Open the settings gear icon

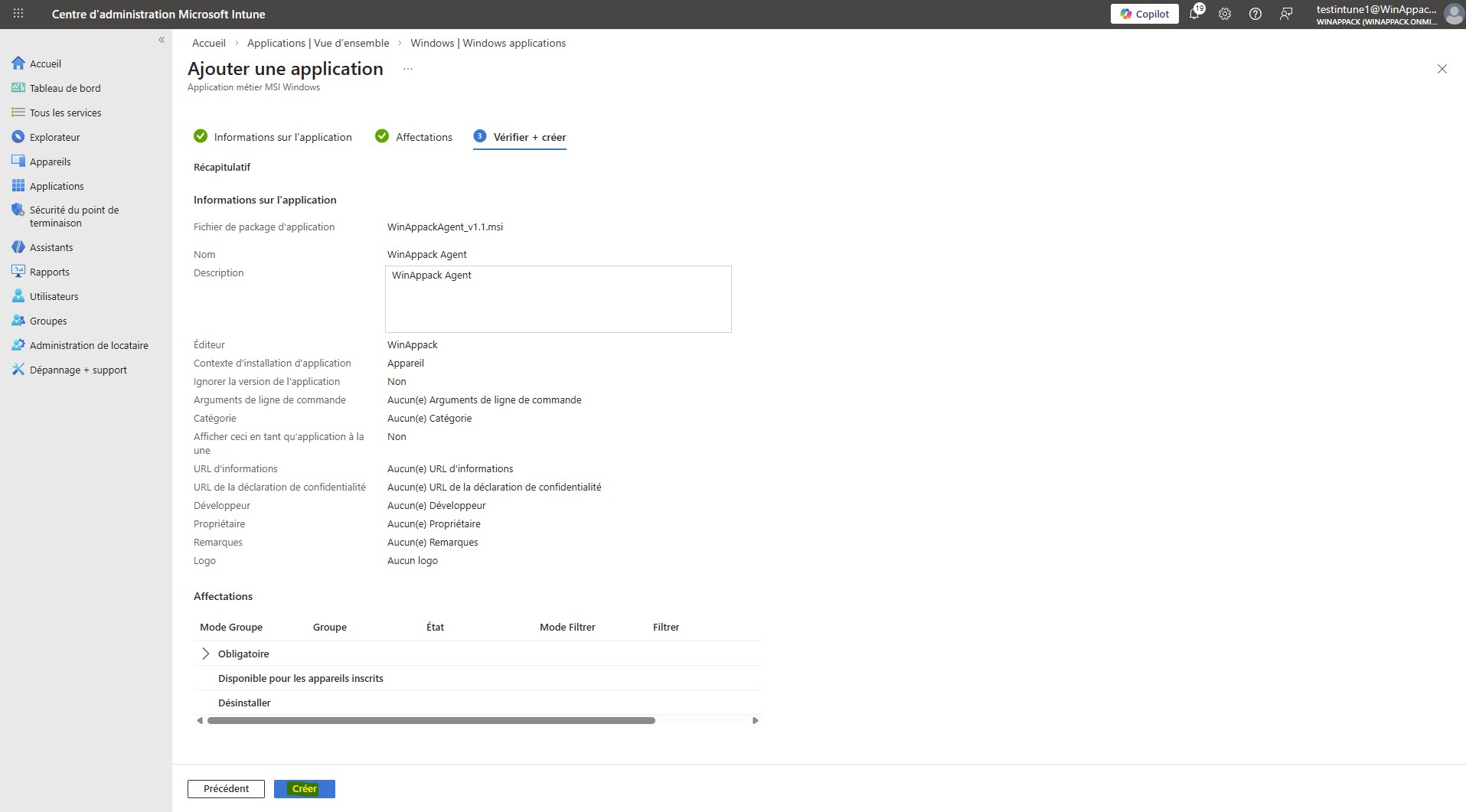pyautogui.click(x=1225, y=14)
